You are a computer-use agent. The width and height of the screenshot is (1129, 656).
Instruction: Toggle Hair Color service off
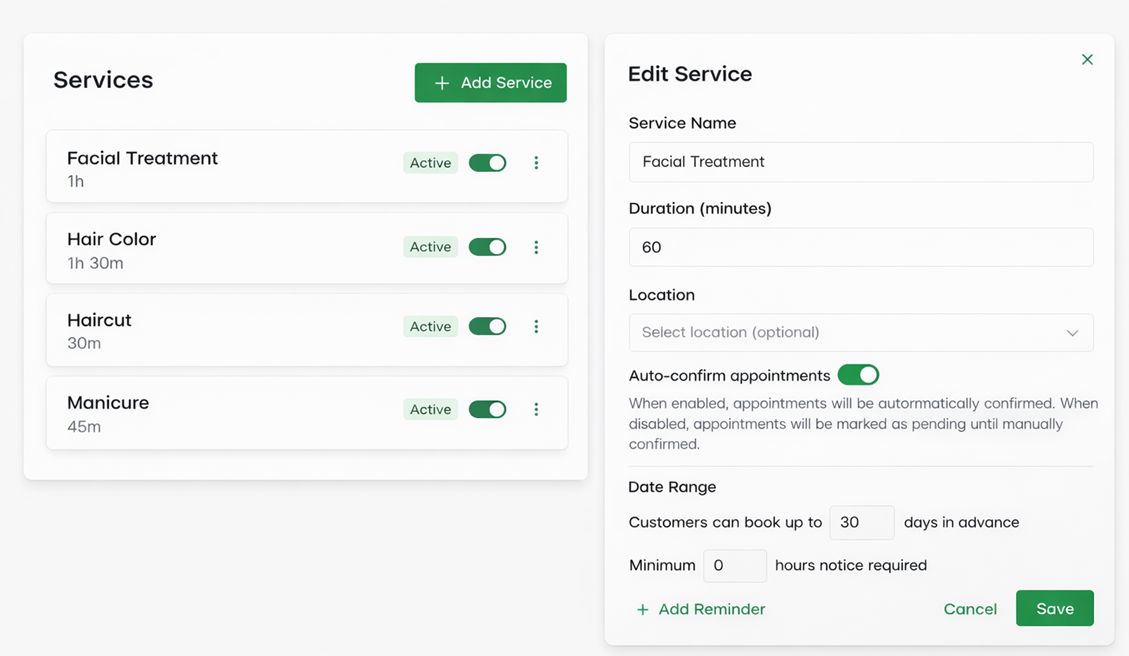pos(487,247)
